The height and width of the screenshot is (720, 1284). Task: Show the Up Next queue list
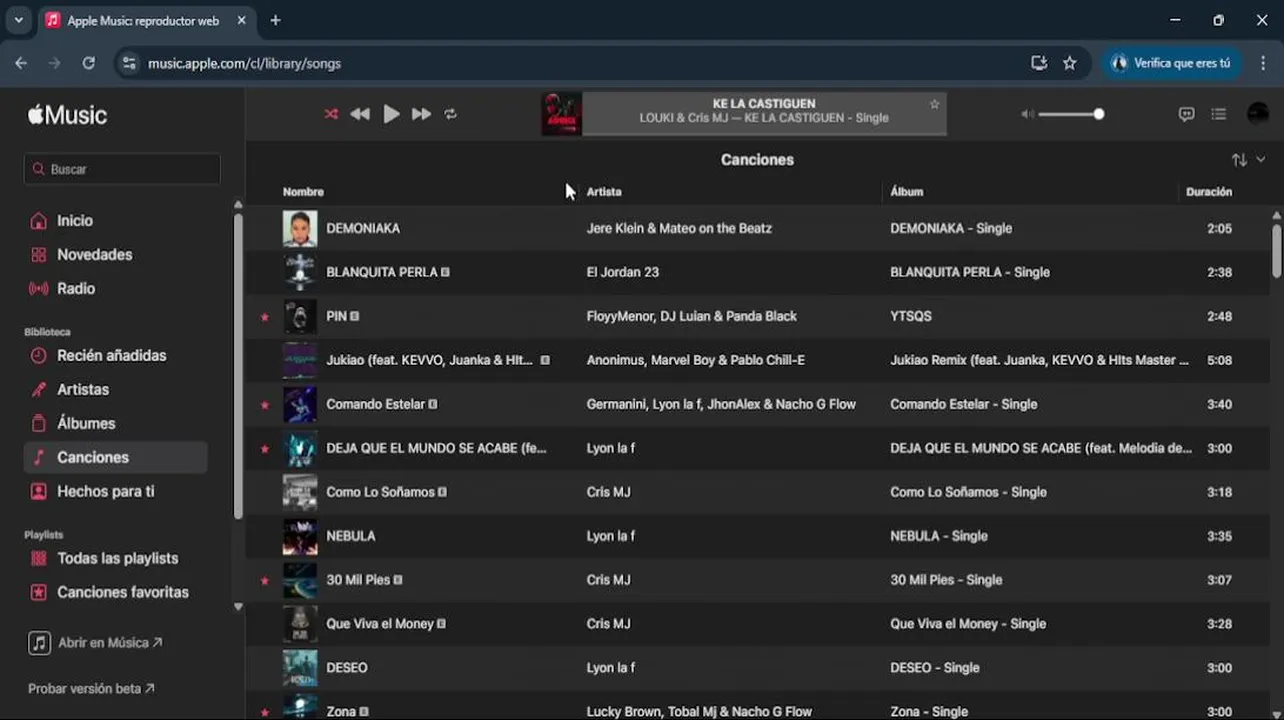point(1218,114)
